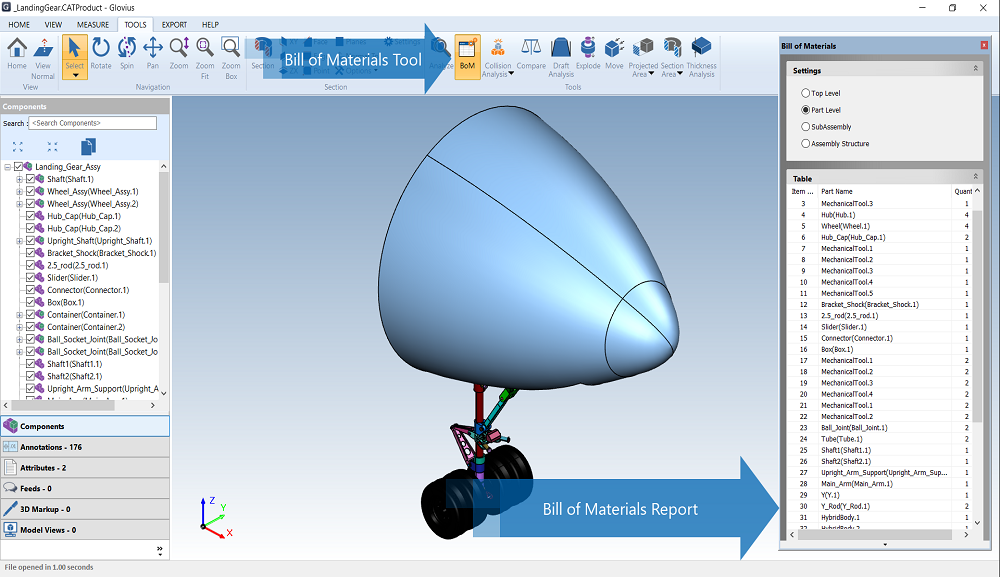The image size is (1000, 577).
Task: Click the collapse-all arrows icon in Components
Action: pos(52,147)
